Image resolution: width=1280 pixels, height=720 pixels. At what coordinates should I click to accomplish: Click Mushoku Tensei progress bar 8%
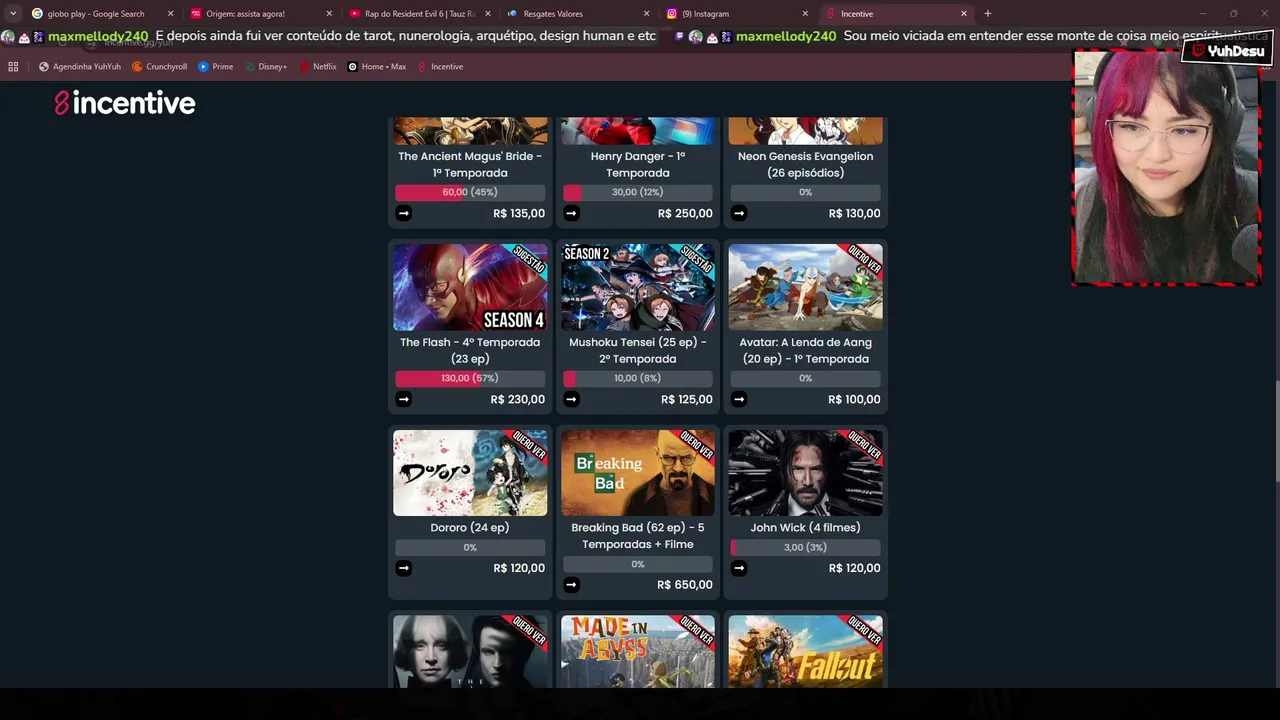(638, 378)
